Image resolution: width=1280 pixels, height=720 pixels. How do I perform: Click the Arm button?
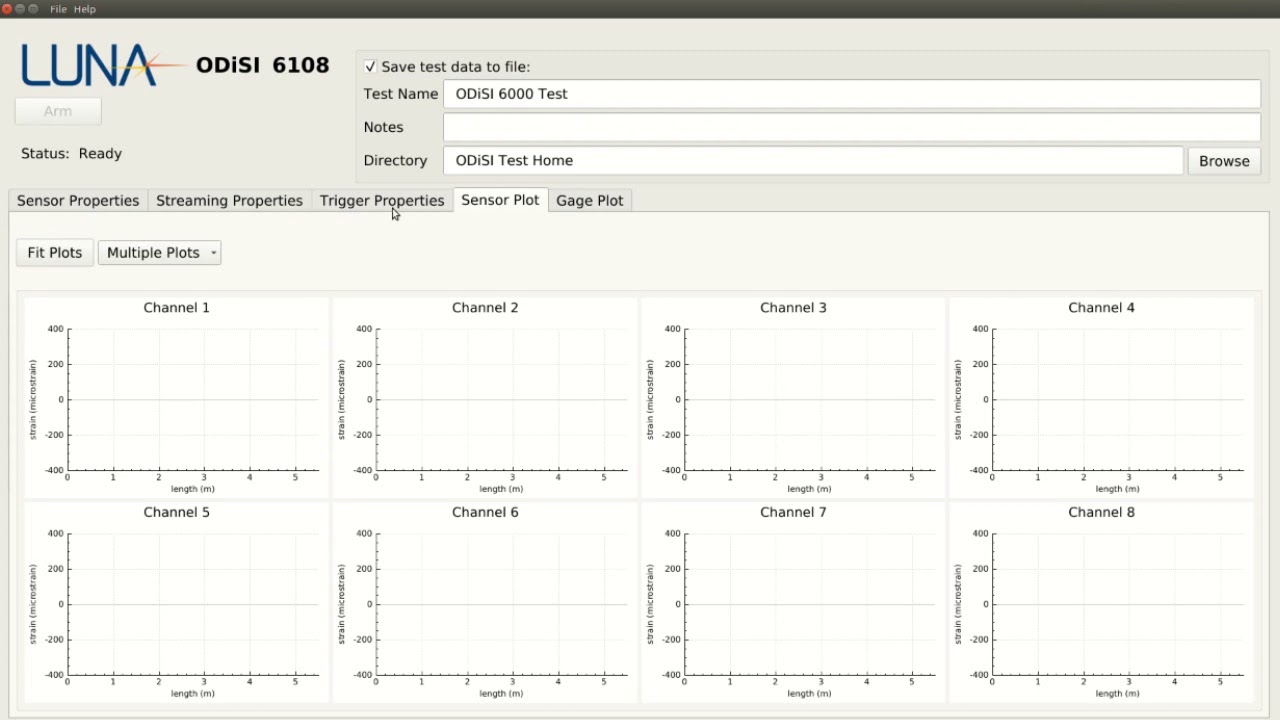pos(58,111)
